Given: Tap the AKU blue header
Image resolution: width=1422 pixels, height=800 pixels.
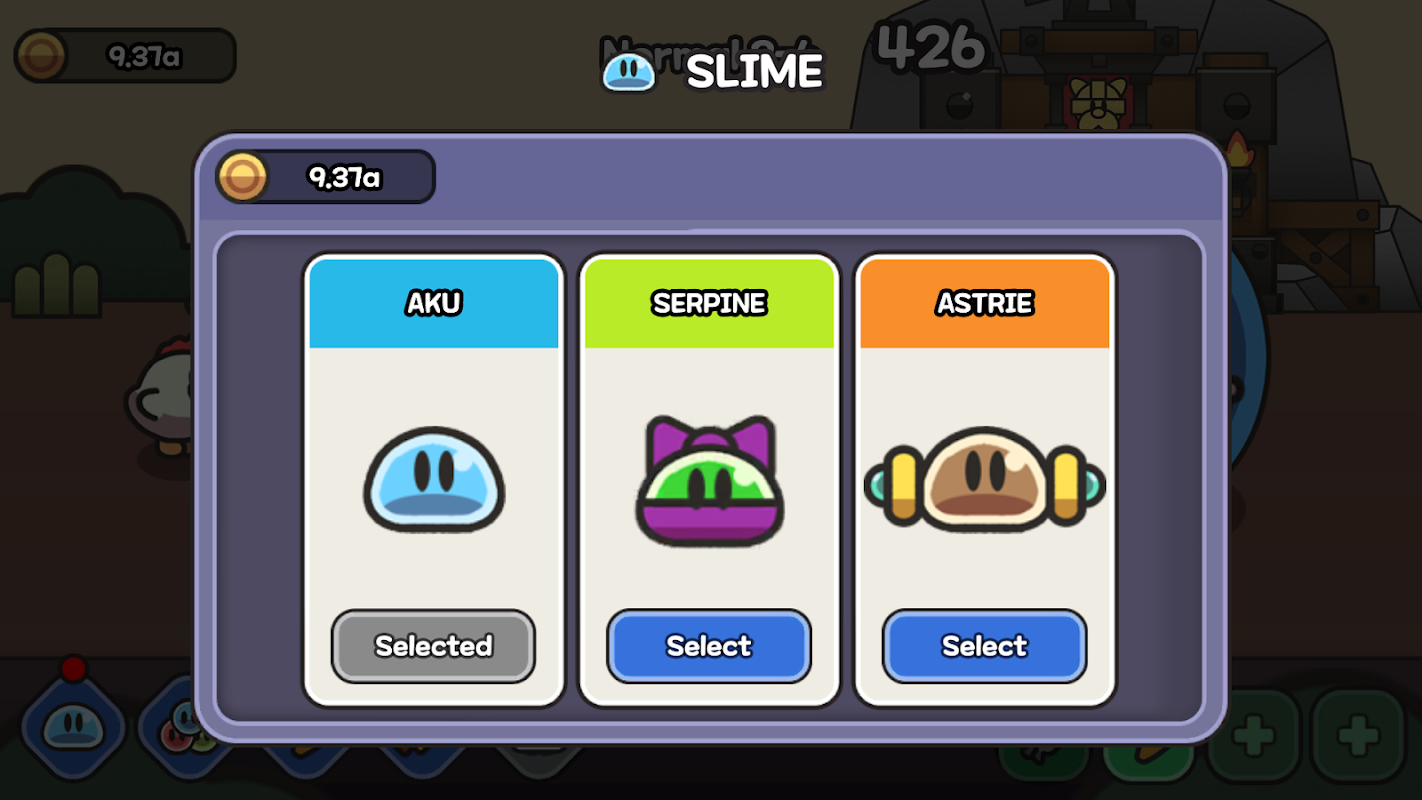Looking at the screenshot, I should tap(434, 303).
